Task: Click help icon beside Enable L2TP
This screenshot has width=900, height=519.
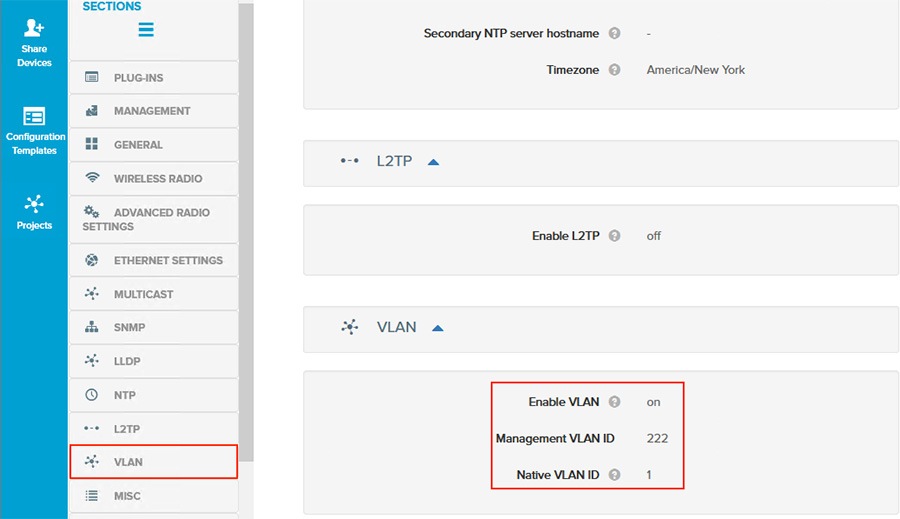Action: click(615, 236)
